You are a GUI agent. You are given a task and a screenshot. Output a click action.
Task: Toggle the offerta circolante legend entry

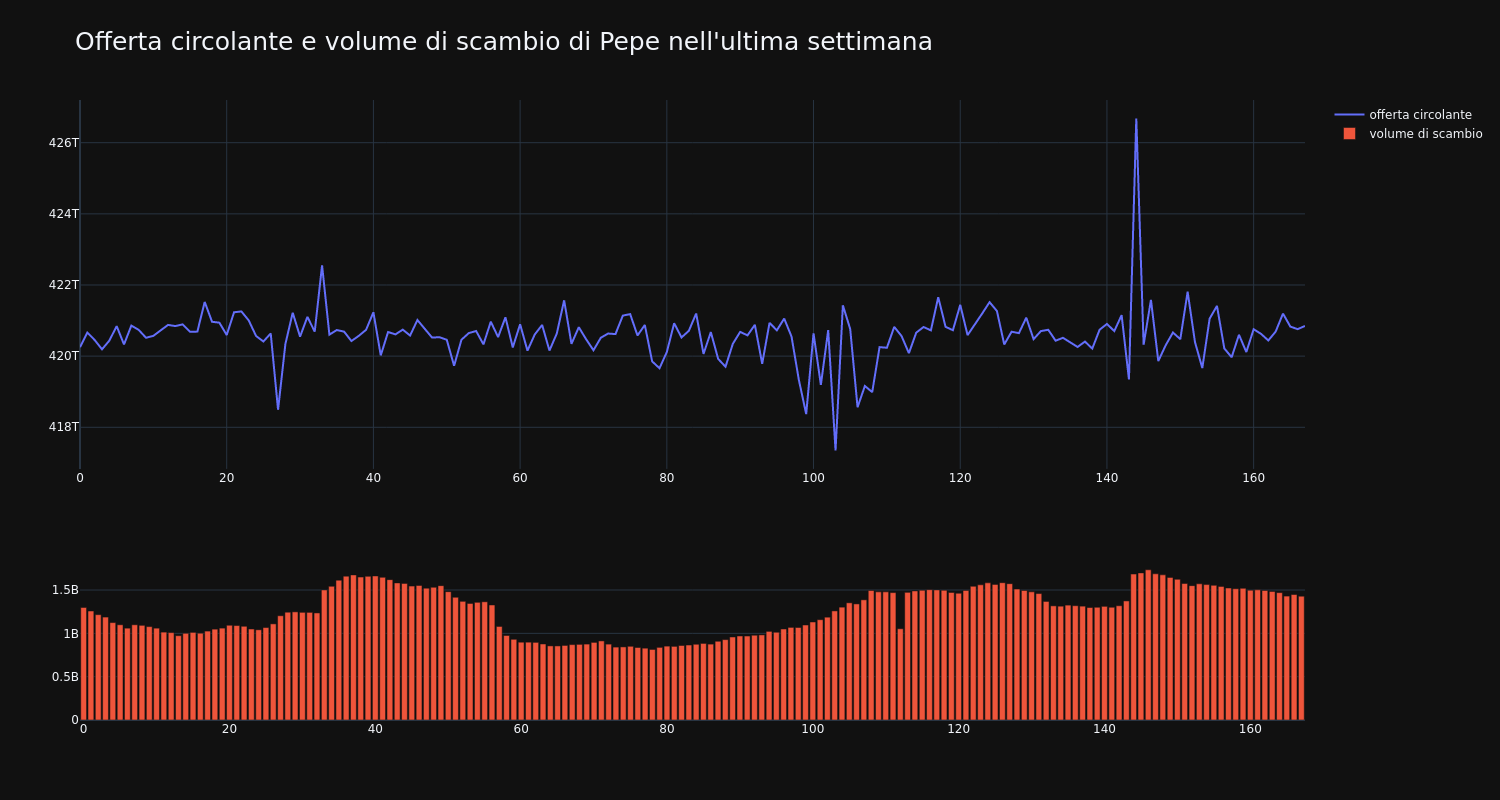pos(1408,115)
